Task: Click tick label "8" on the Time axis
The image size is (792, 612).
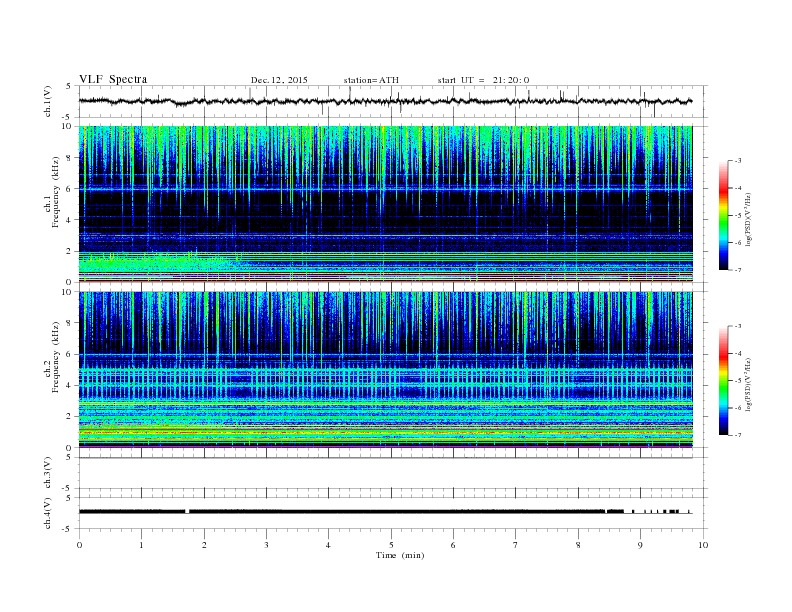Action: coord(578,545)
